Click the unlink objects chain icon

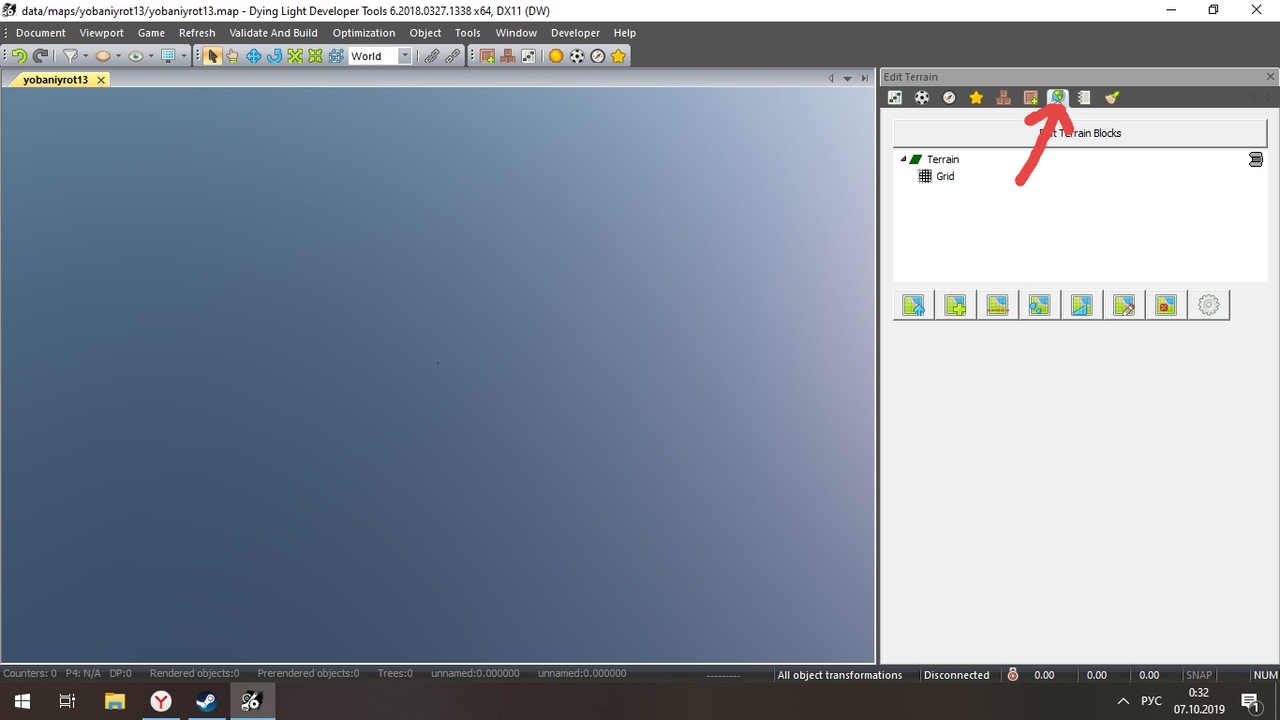(x=453, y=56)
